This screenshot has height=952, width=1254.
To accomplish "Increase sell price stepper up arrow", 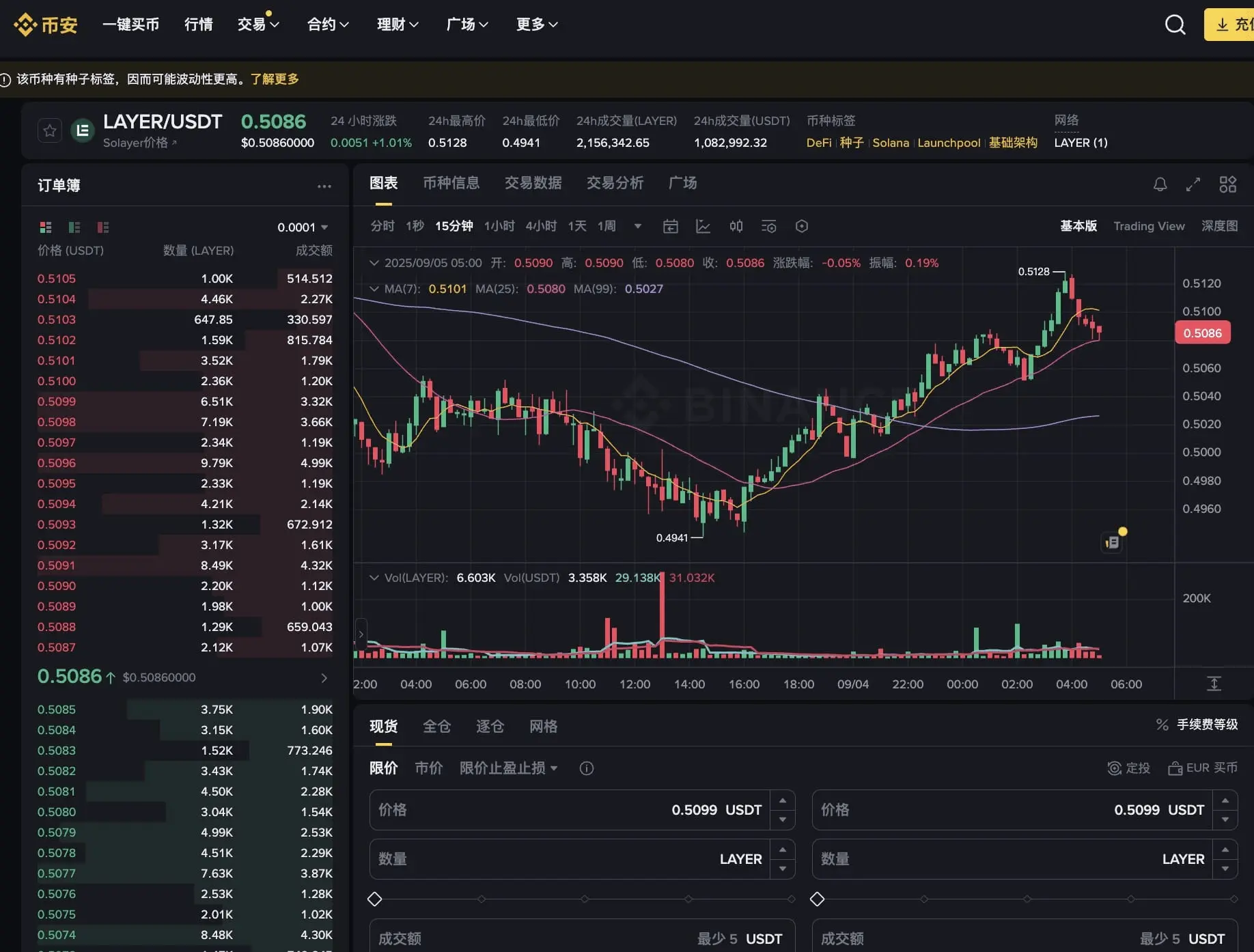I will point(1225,800).
